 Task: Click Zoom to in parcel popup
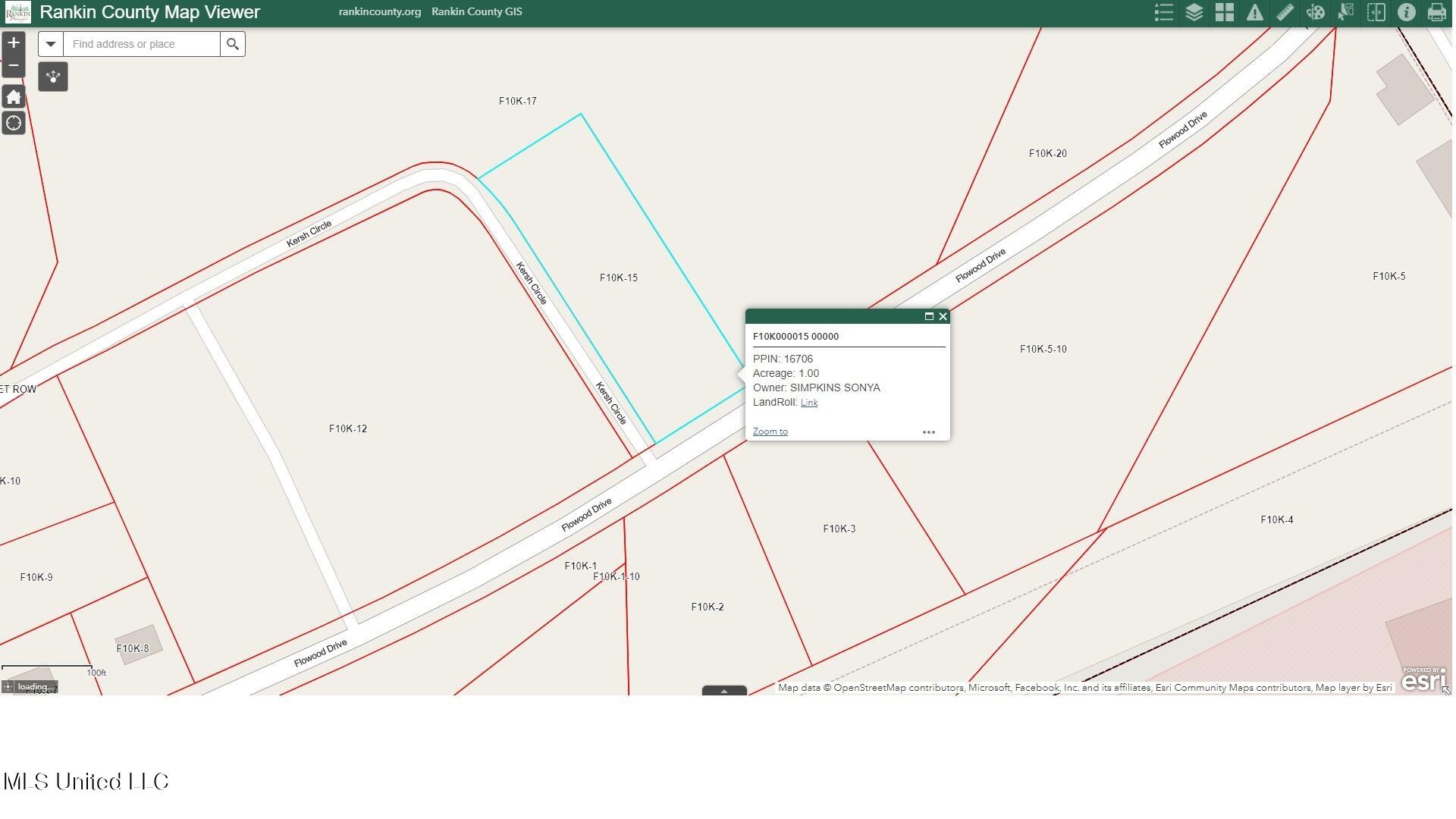click(x=770, y=431)
